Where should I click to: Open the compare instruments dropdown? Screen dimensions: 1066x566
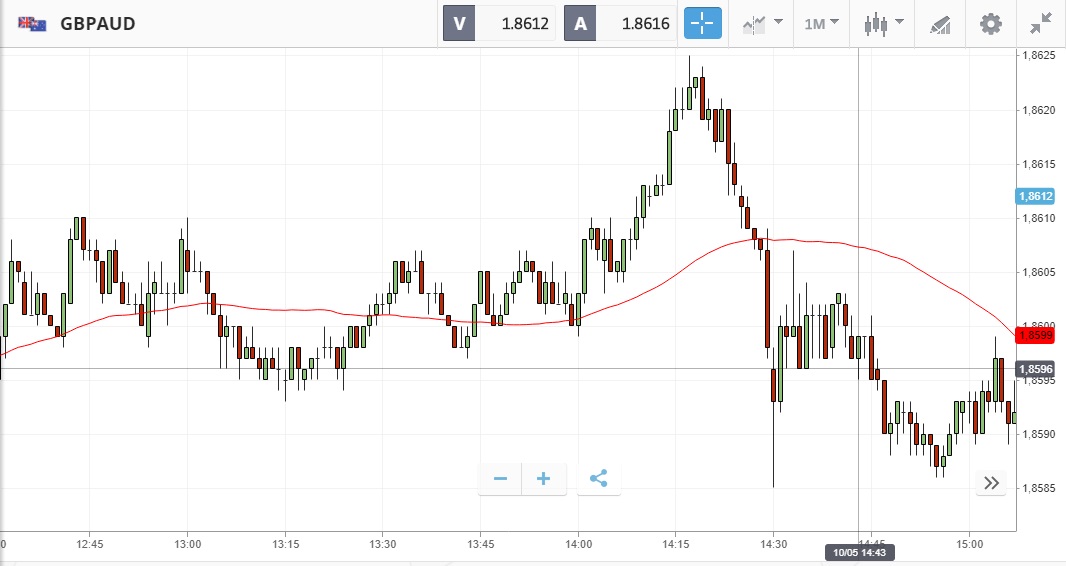click(761, 23)
